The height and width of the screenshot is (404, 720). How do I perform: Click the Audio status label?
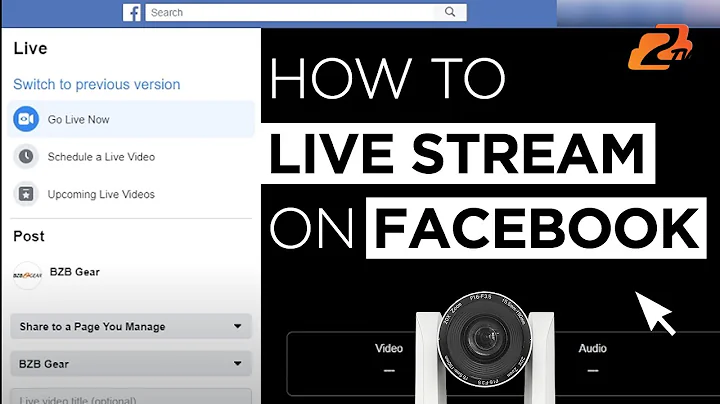592,348
